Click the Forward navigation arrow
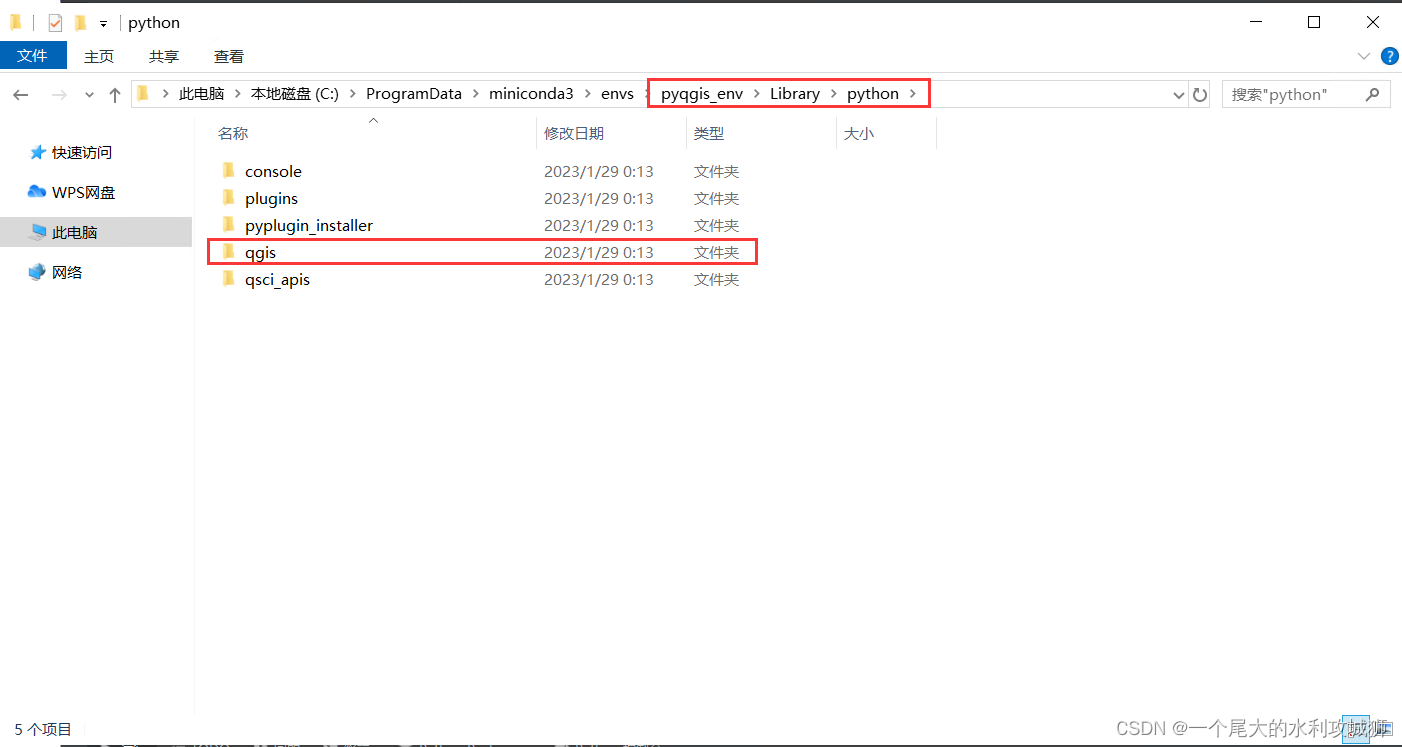The height and width of the screenshot is (747, 1402). pyautogui.click(x=59, y=94)
